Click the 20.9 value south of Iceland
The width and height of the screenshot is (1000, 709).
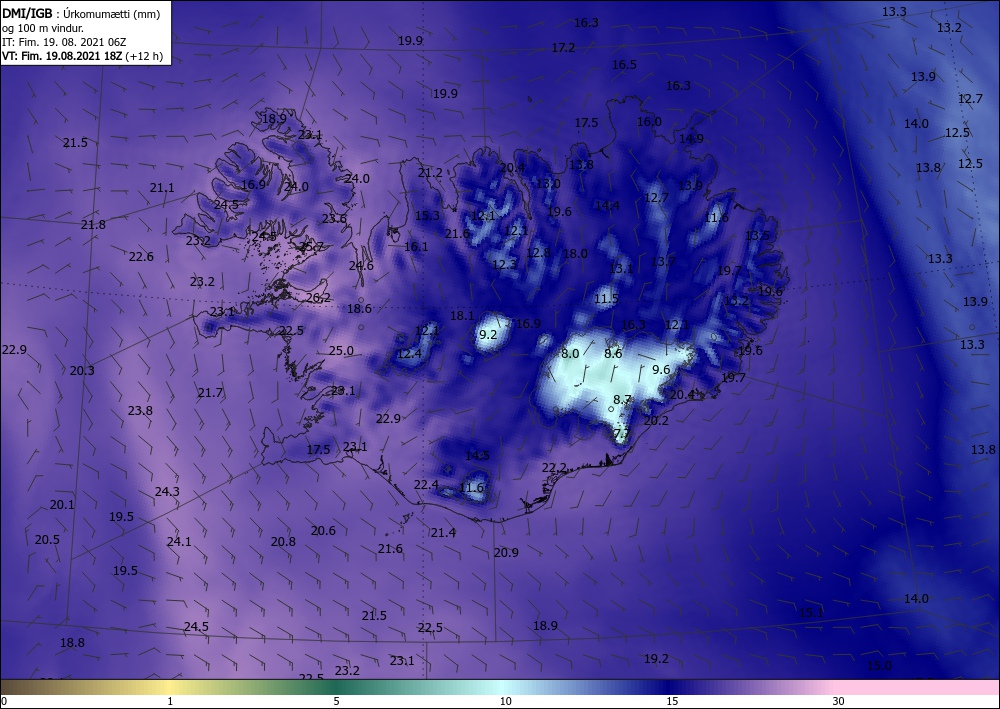point(506,553)
